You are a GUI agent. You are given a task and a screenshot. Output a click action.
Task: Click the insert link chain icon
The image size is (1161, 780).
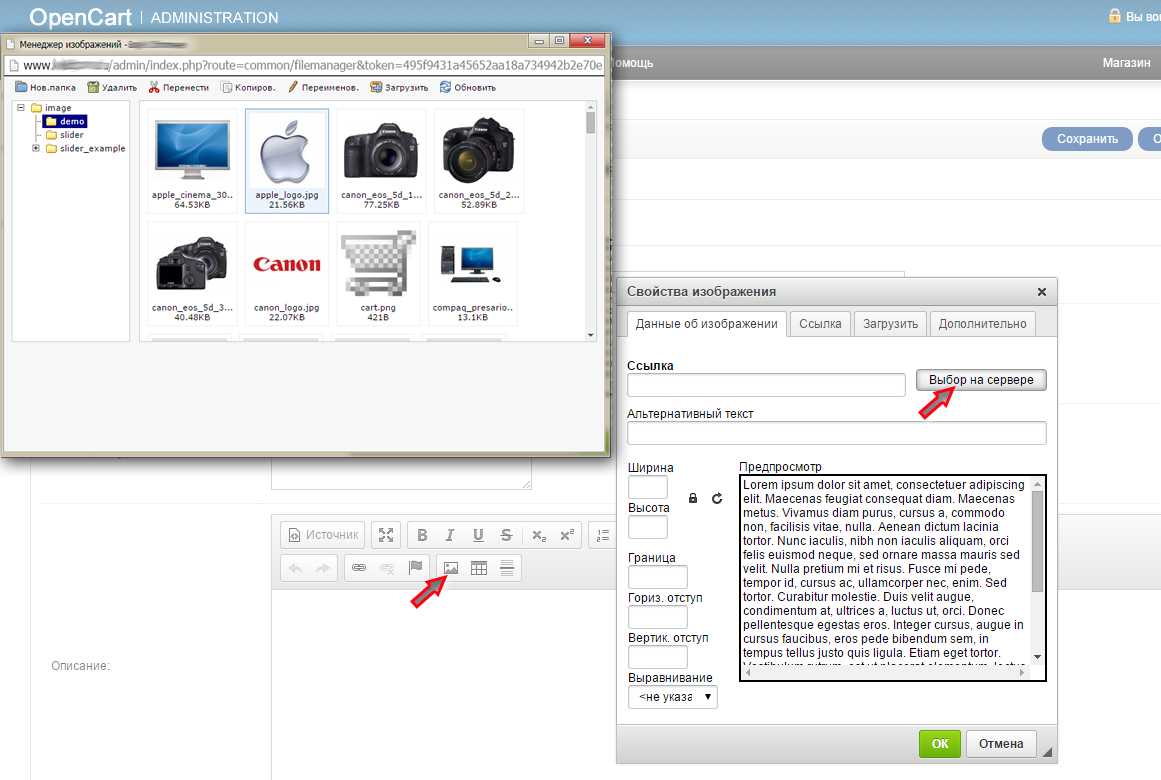coord(359,568)
